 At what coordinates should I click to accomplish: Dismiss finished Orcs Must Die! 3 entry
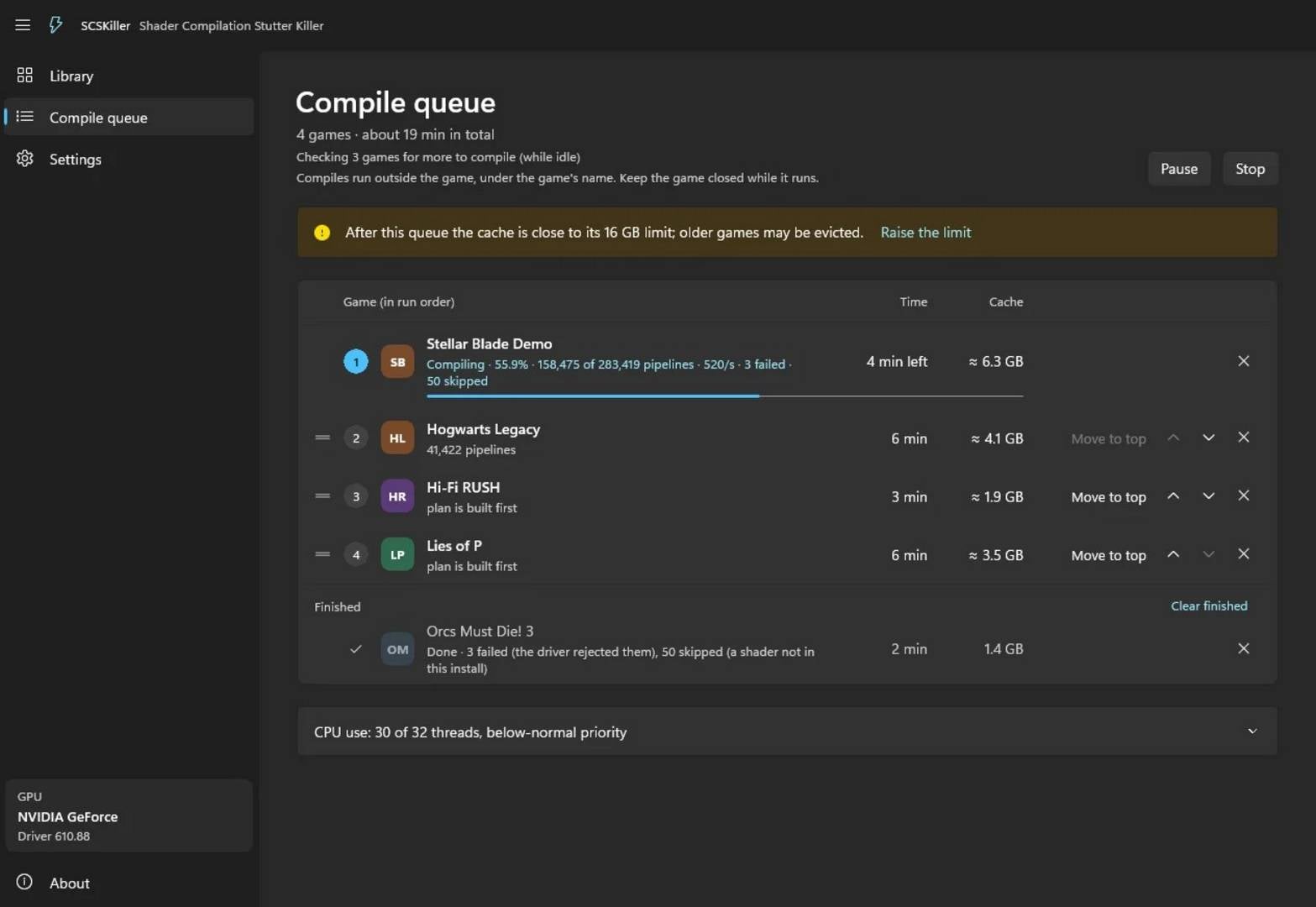tap(1244, 648)
